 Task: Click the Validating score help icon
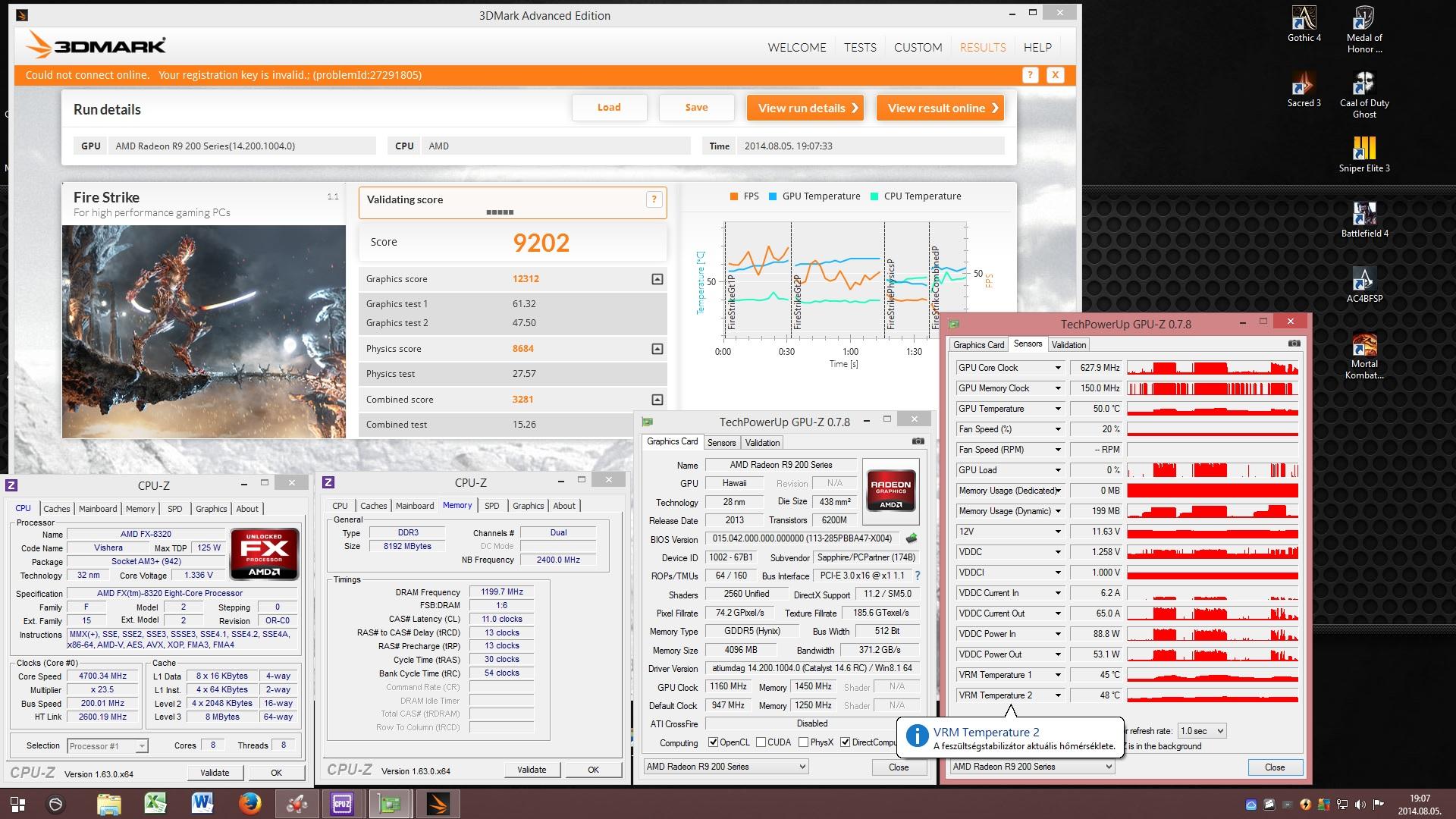653,199
